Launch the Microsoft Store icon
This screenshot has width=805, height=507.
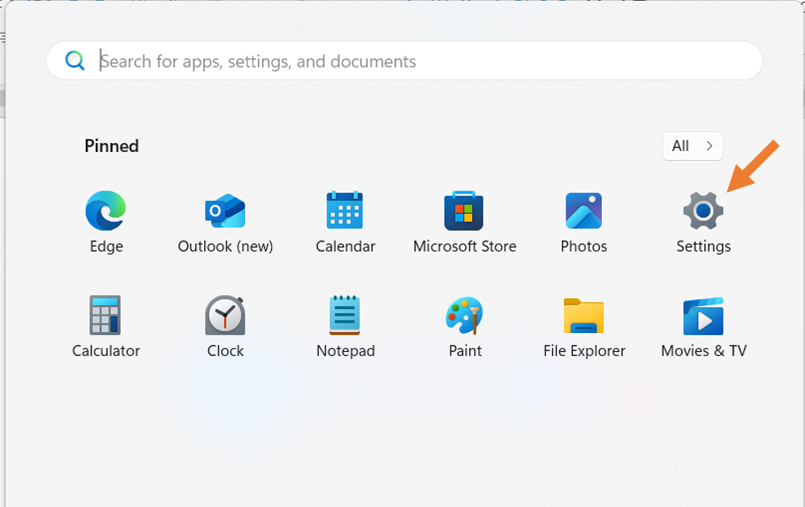(x=464, y=211)
